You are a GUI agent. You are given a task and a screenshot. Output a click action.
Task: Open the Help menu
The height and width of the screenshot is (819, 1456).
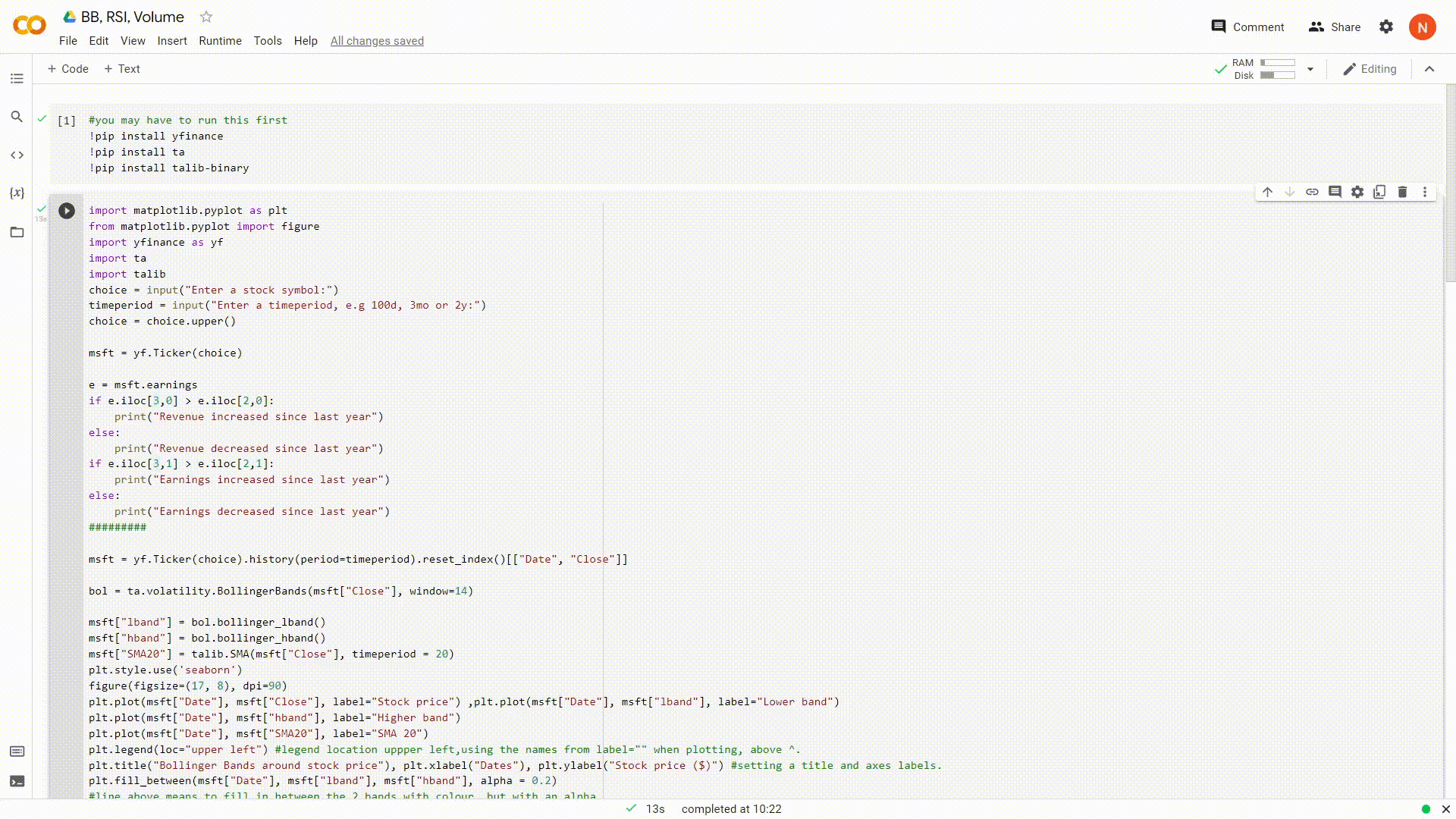306,41
